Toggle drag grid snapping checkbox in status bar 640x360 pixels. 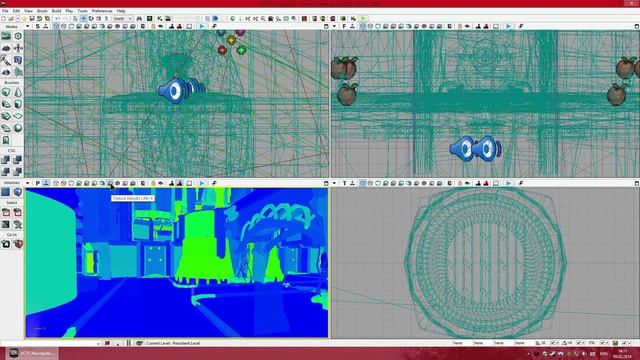[x=553, y=343]
